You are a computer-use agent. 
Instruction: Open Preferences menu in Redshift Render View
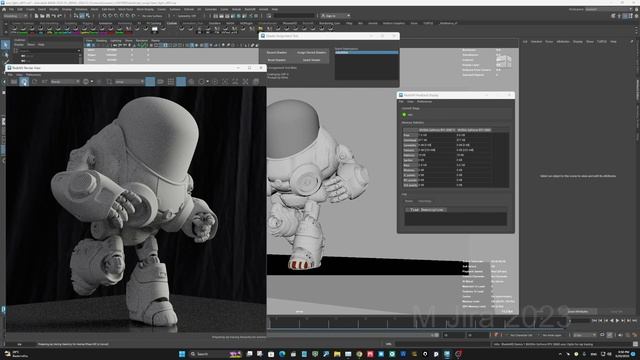(x=33, y=75)
